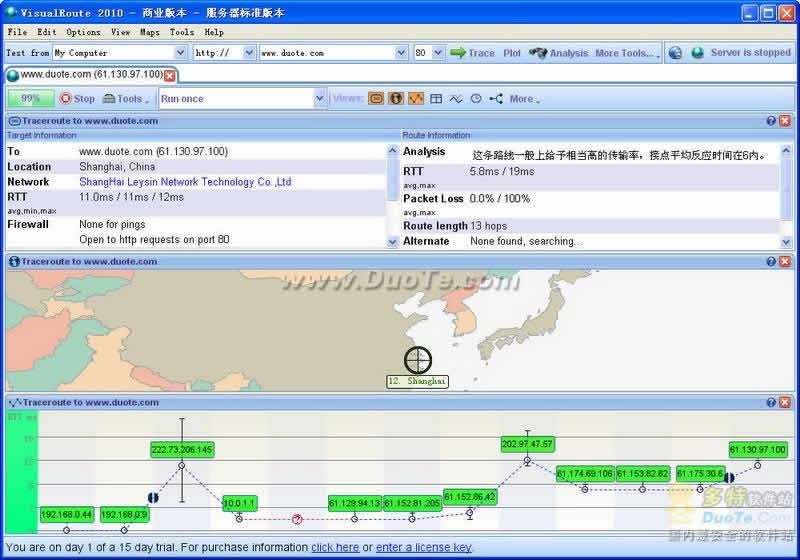Open the Edit menu
This screenshot has width=800, height=560.
[46, 32]
